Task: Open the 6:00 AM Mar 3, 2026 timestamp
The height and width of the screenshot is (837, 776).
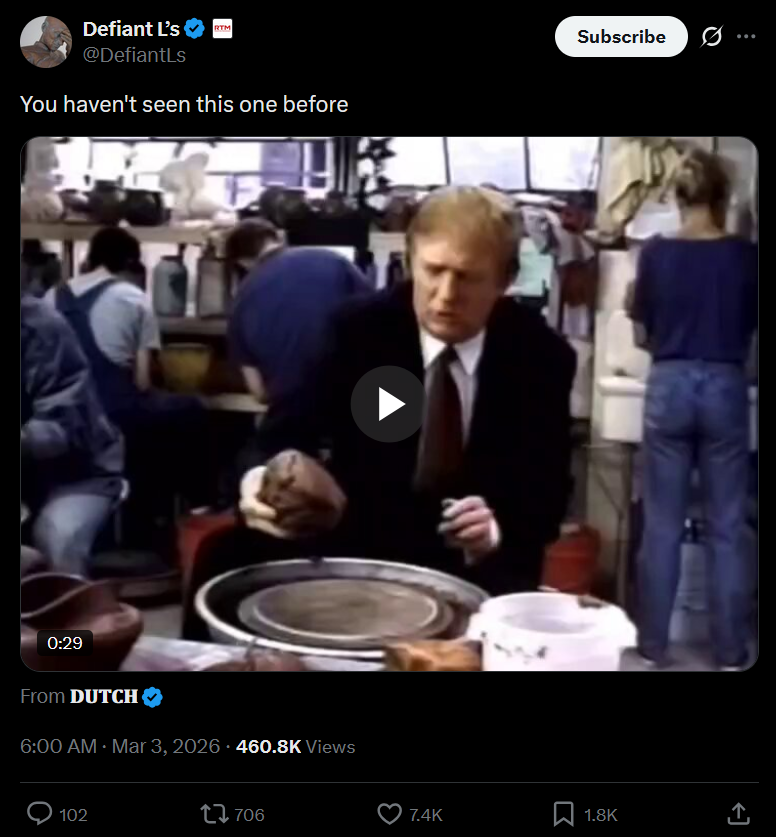Action: click(120, 746)
